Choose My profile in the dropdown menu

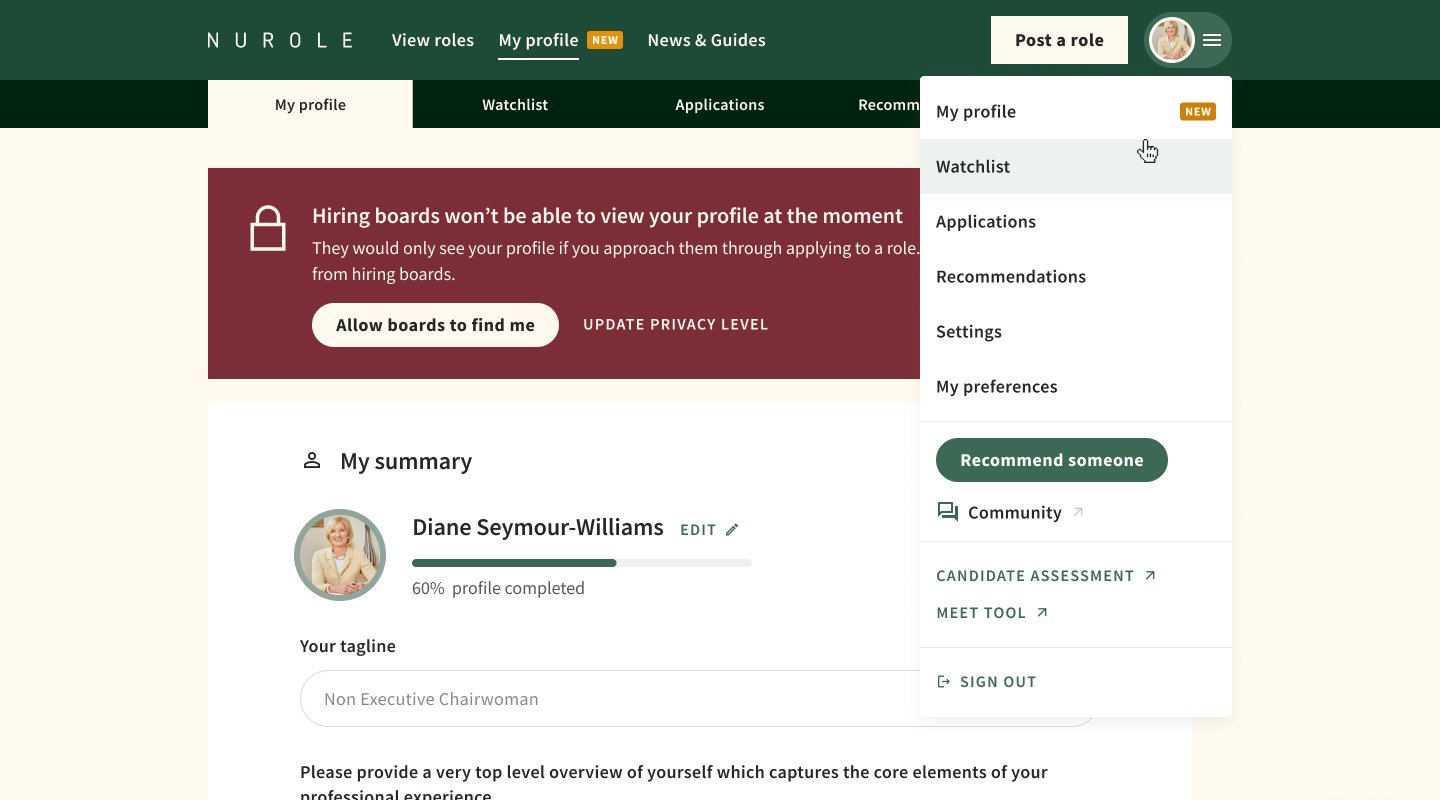click(1076, 111)
